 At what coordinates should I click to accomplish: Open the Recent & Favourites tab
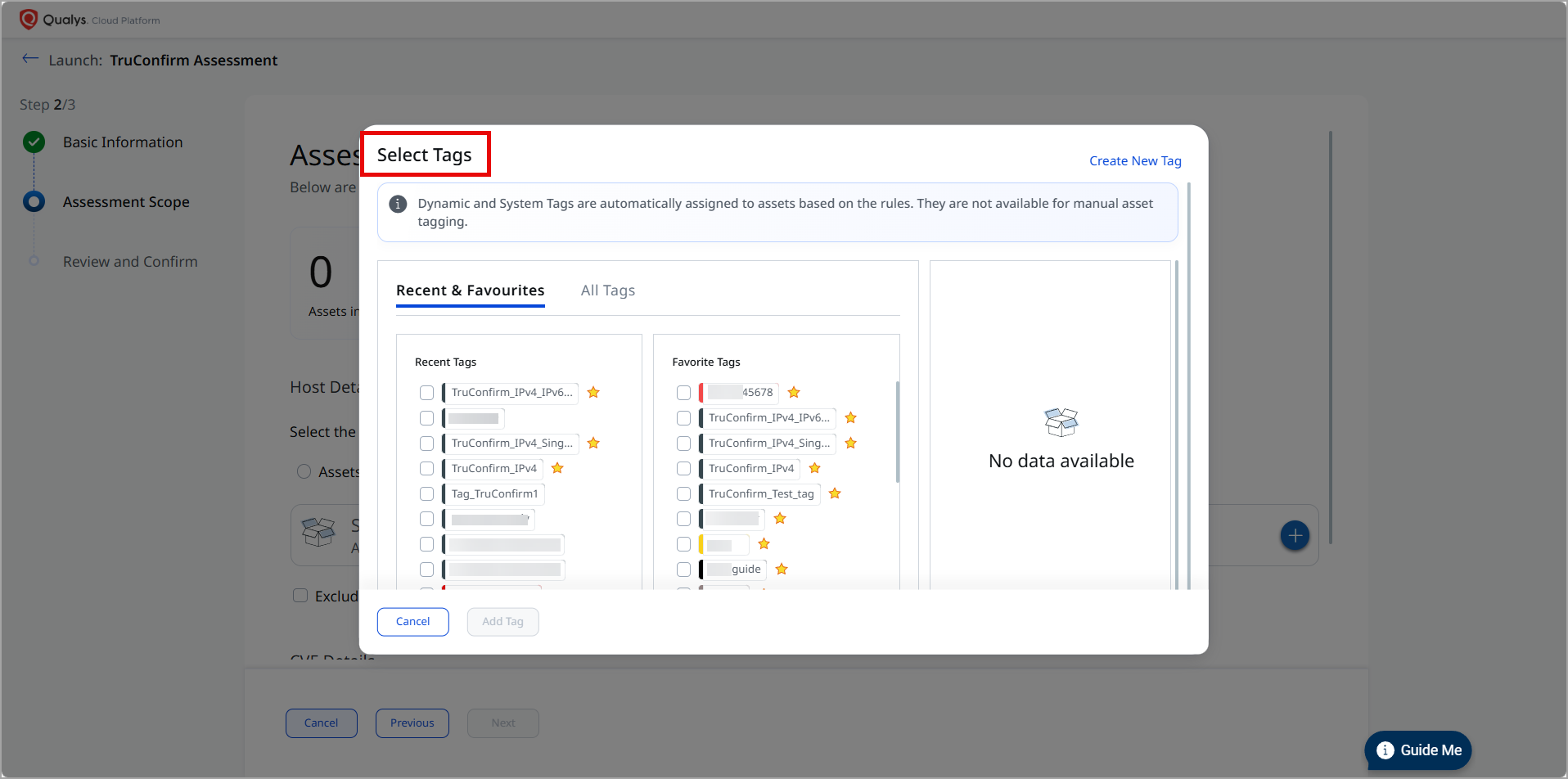pyautogui.click(x=470, y=290)
